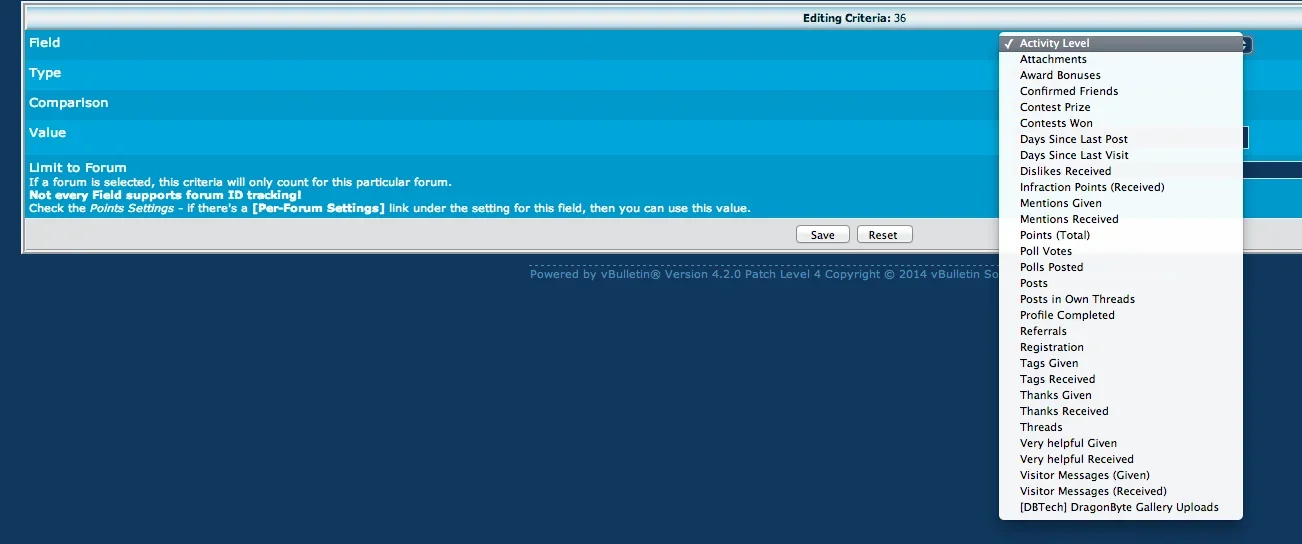Choose DragonByte Gallery Uploads option
This screenshot has height=544, width=1302.
click(1121, 507)
